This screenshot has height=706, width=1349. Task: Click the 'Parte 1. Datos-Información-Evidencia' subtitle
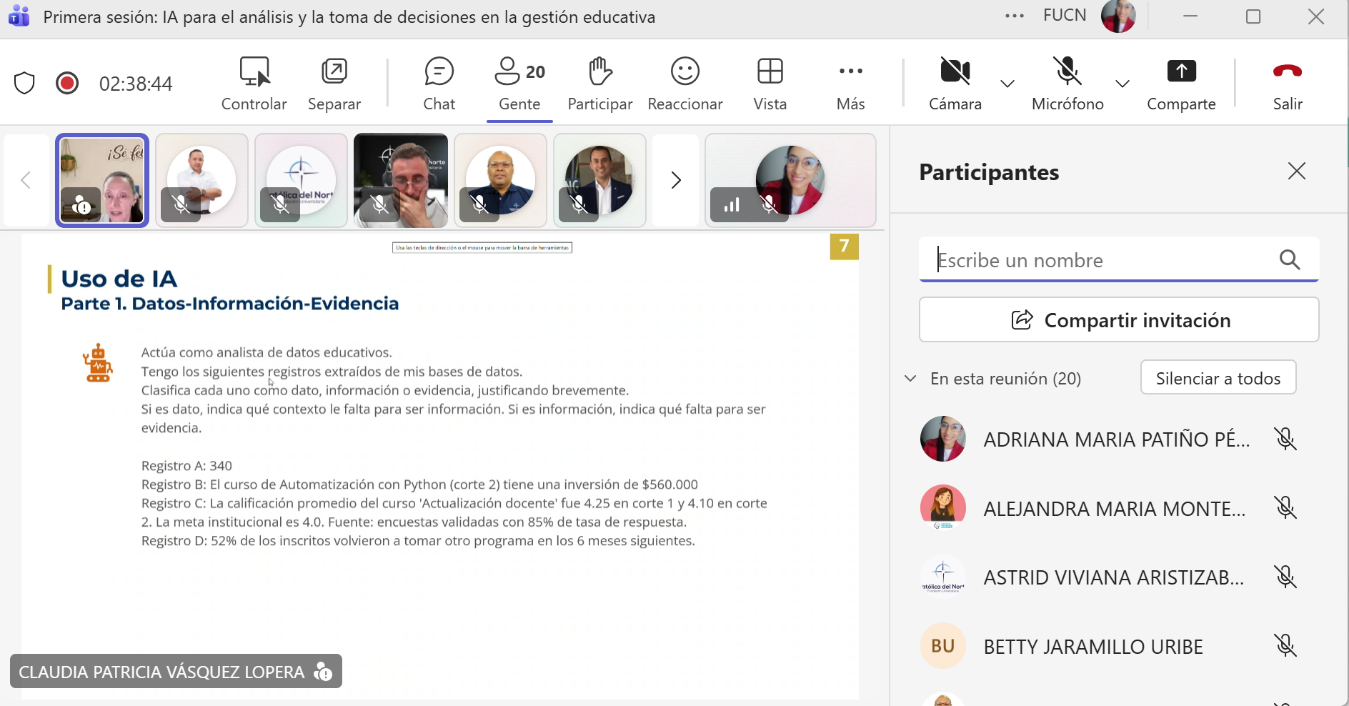230,304
